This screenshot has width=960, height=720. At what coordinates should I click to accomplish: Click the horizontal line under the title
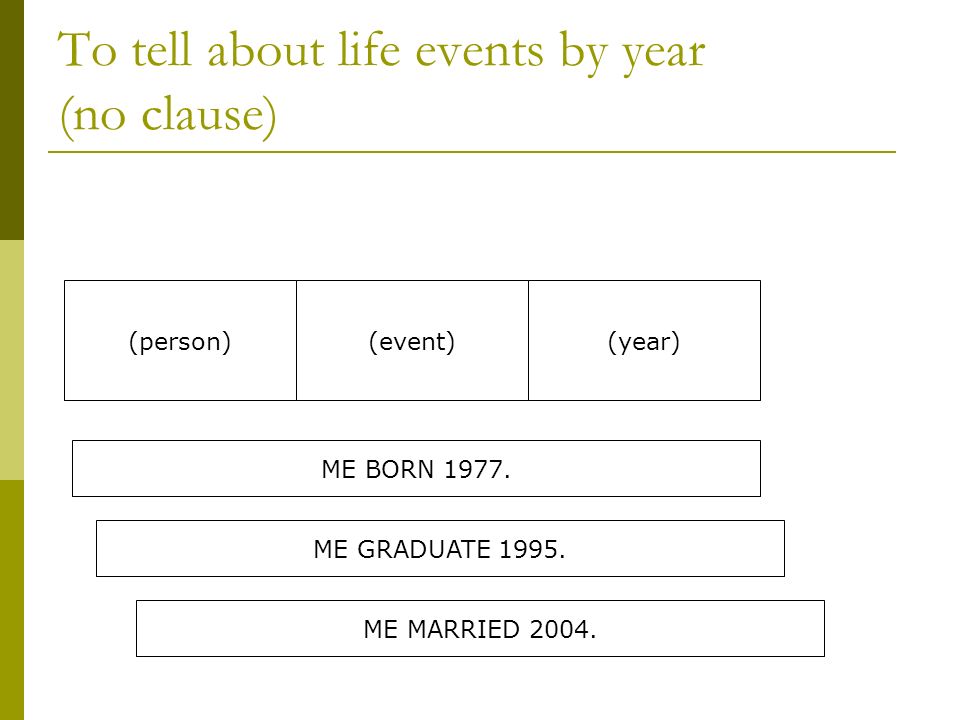tap(472, 152)
